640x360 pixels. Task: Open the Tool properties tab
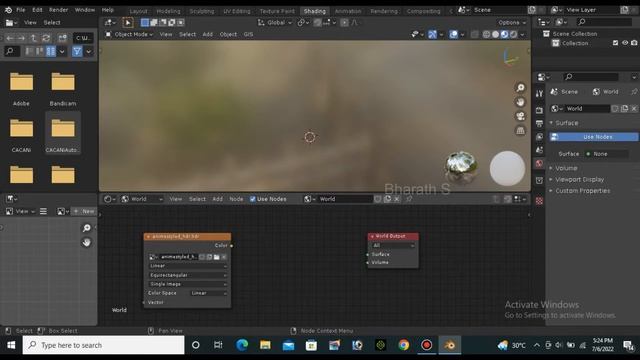(x=539, y=93)
